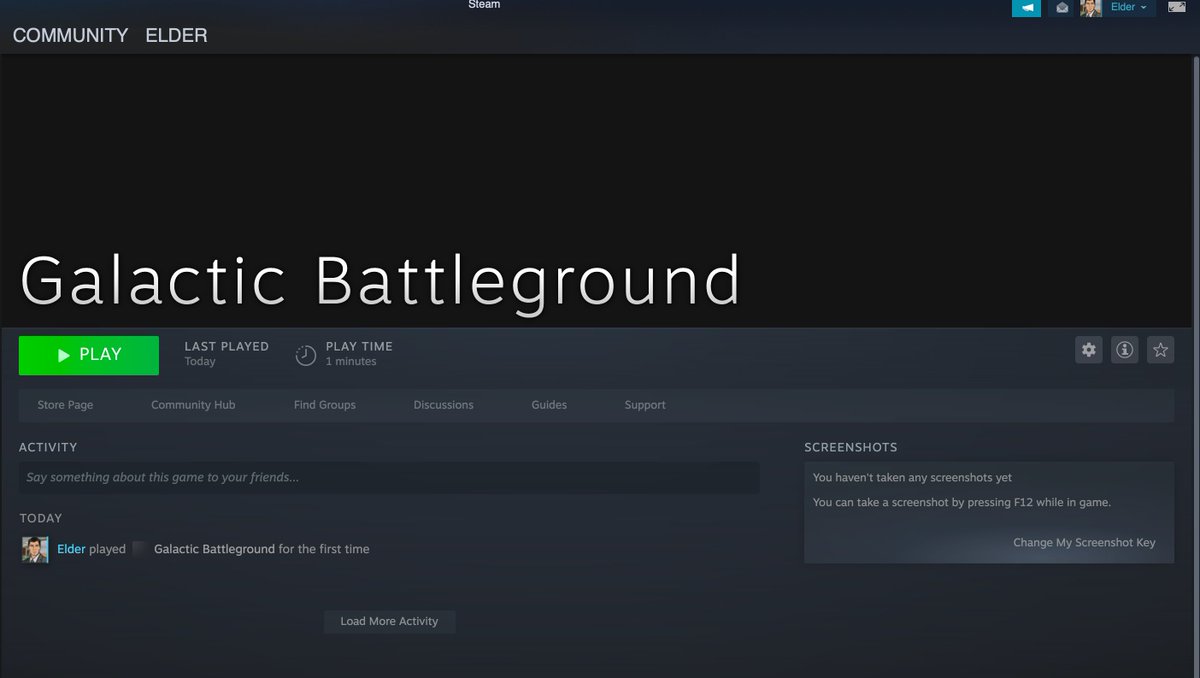
Task: Show game information icon
Action: pyautogui.click(x=1125, y=350)
